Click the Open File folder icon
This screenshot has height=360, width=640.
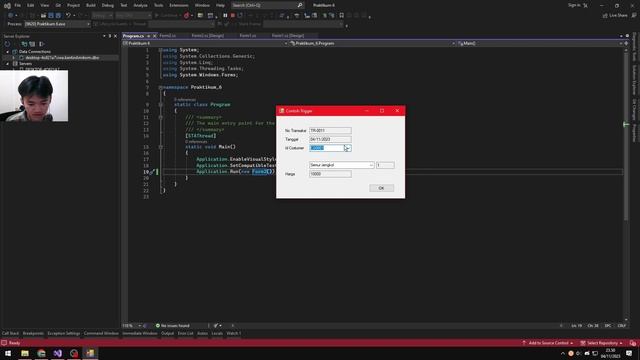(x=43, y=16)
